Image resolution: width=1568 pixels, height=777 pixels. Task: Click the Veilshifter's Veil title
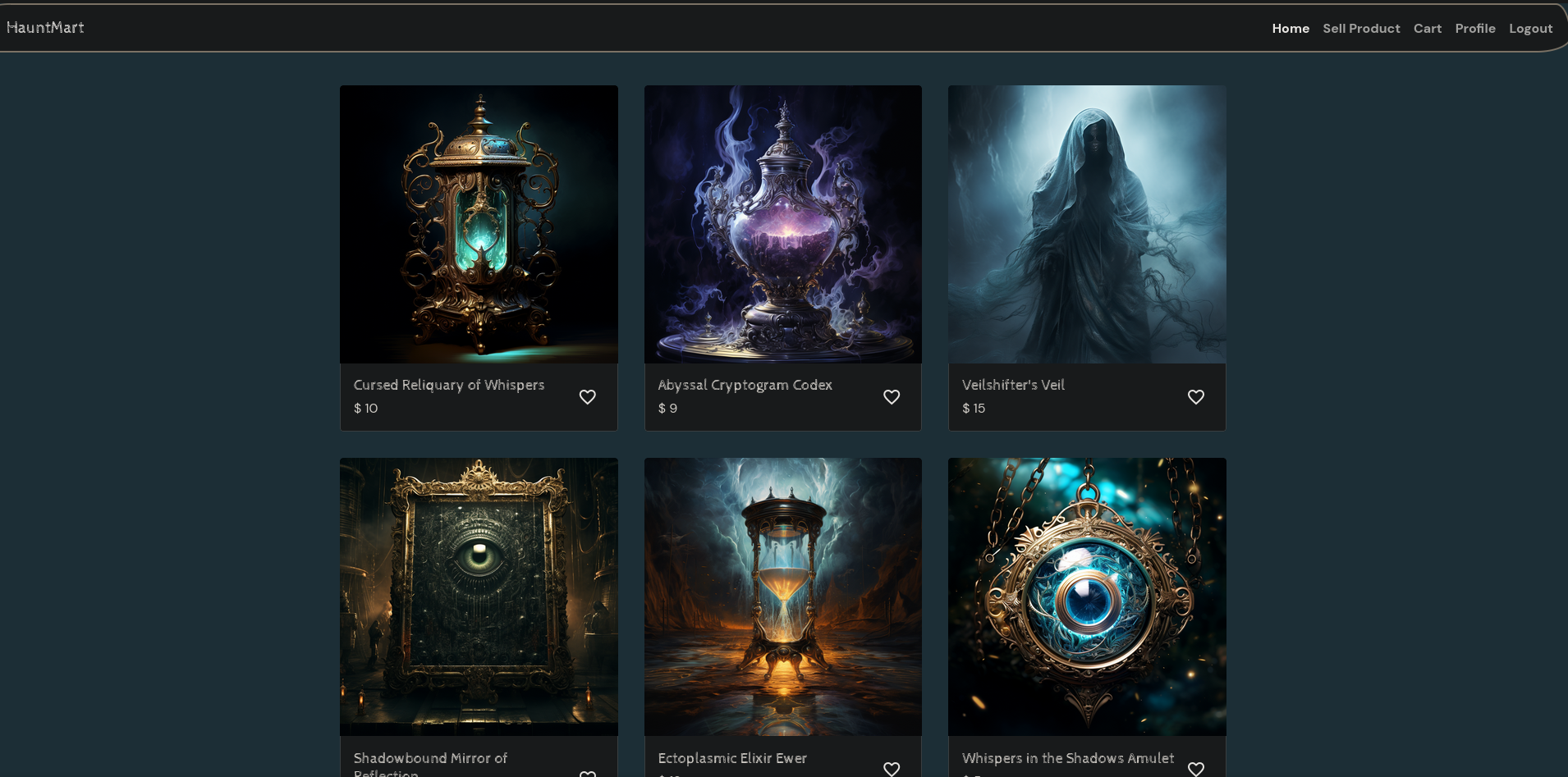pos(1013,385)
